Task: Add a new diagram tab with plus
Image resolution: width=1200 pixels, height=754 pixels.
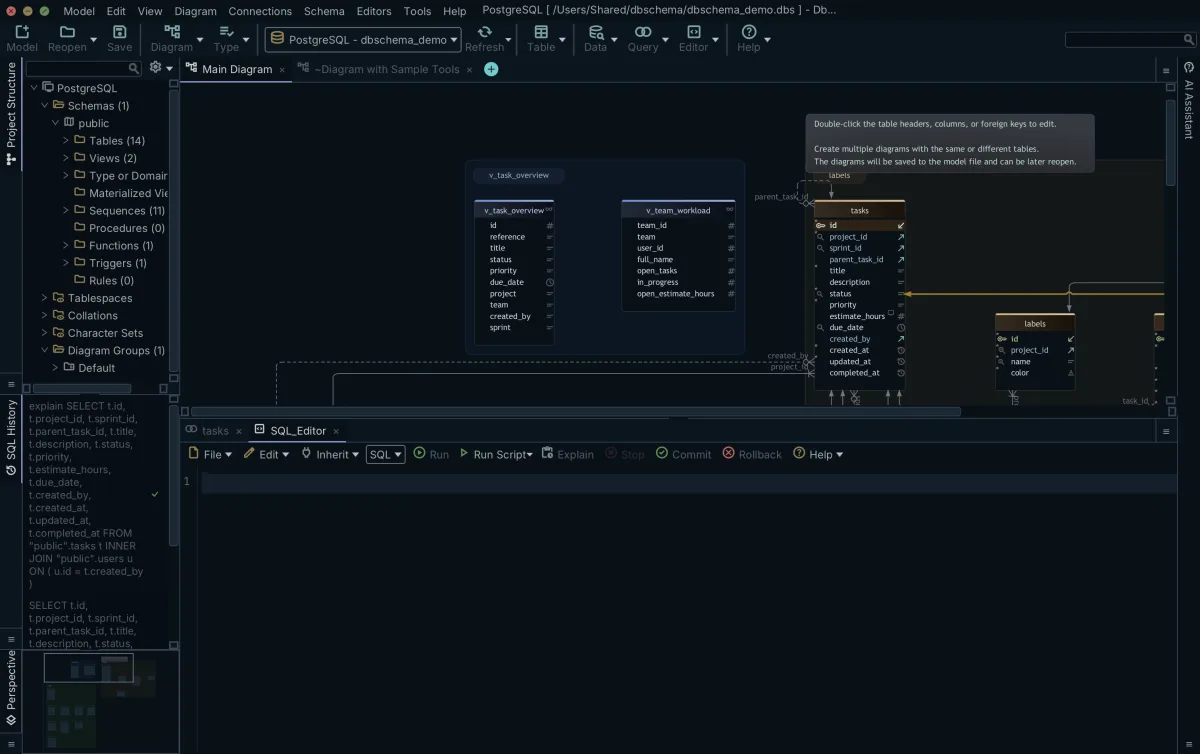Action: pos(491,69)
